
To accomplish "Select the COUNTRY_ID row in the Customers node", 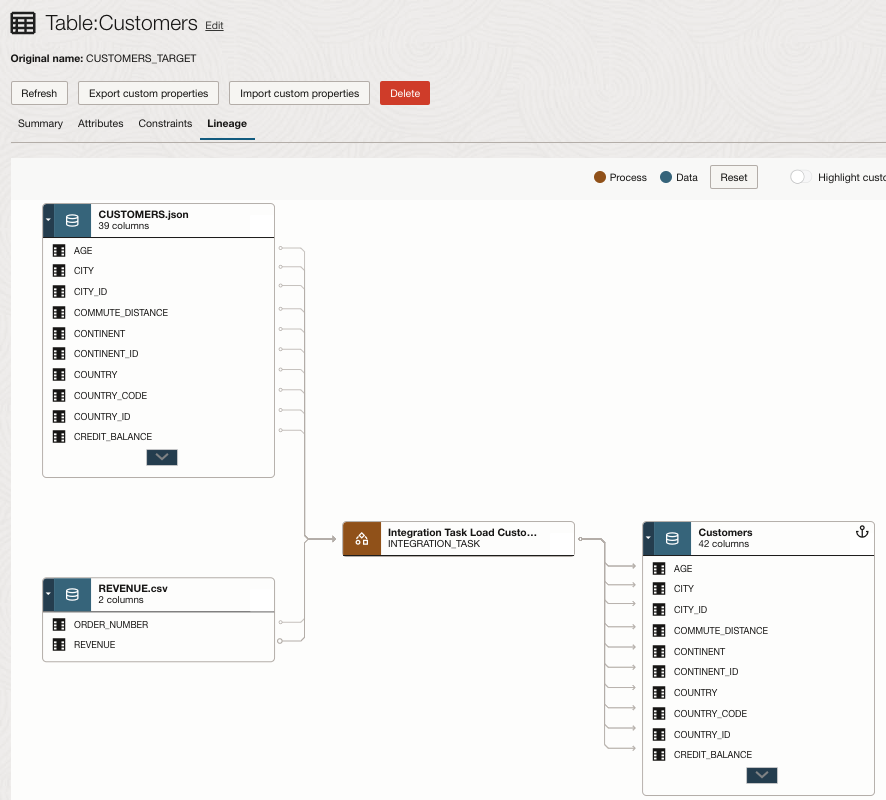I will pos(758,734).
